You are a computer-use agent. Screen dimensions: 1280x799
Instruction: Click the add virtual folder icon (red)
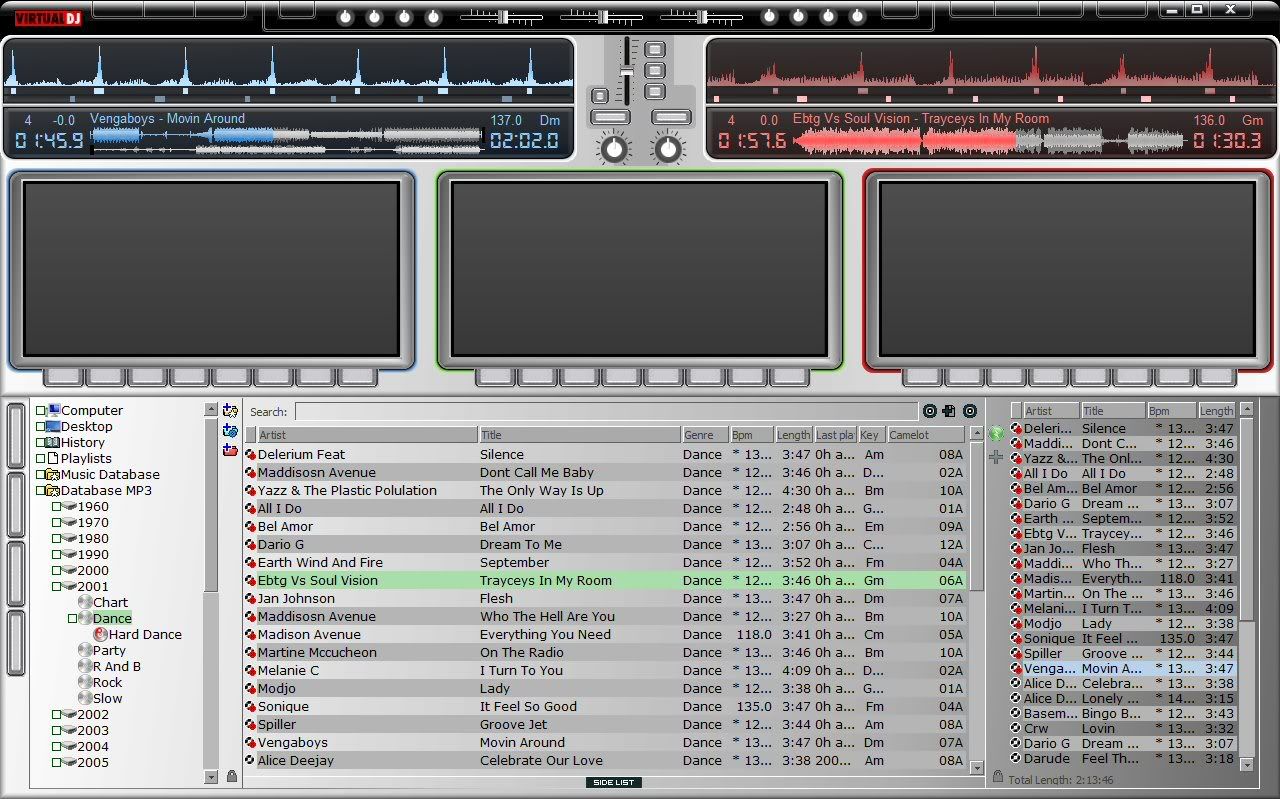click(x=230, y=450)
